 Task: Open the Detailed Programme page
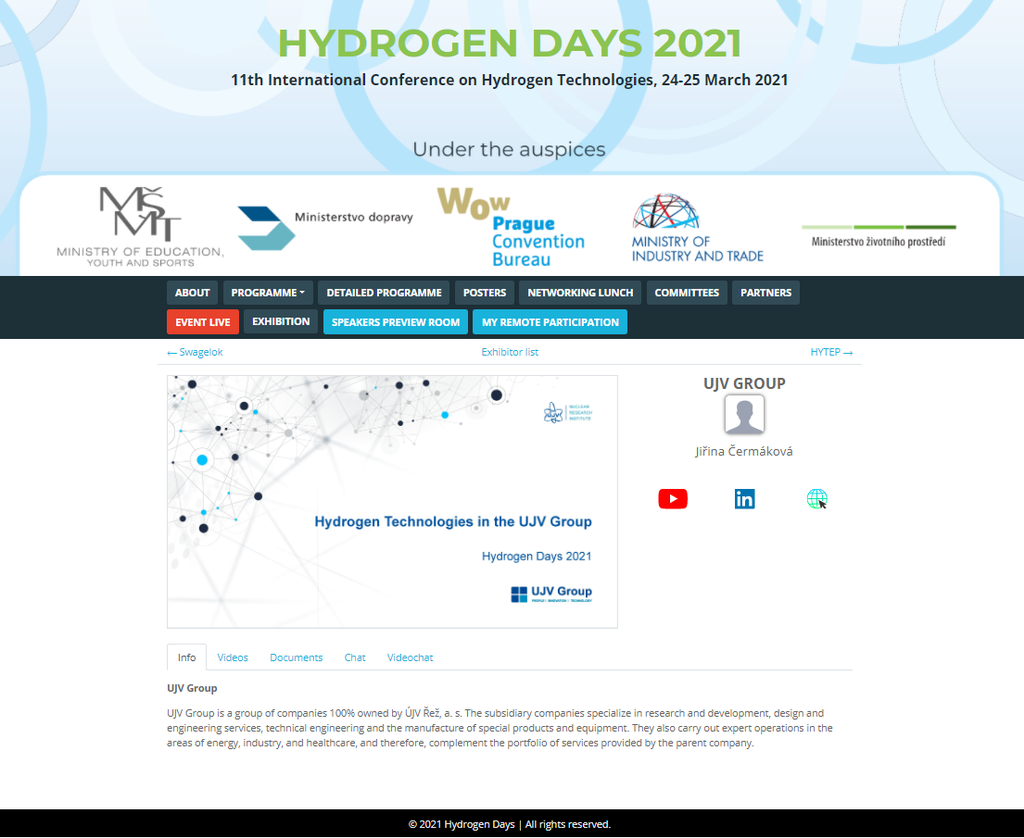click(384, 293)
